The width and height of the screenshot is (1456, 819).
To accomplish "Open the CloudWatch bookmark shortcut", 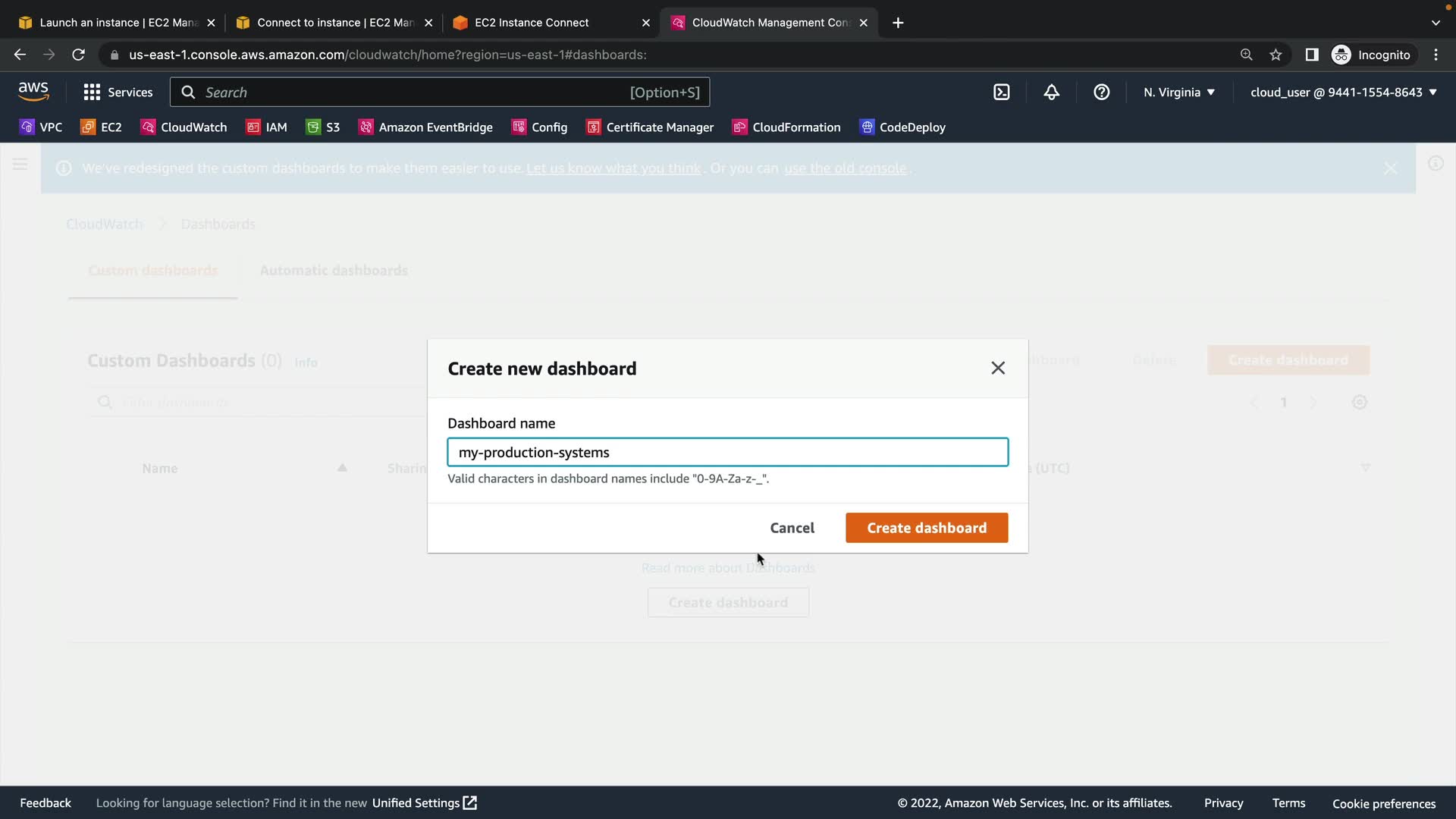I will (184, 127).
